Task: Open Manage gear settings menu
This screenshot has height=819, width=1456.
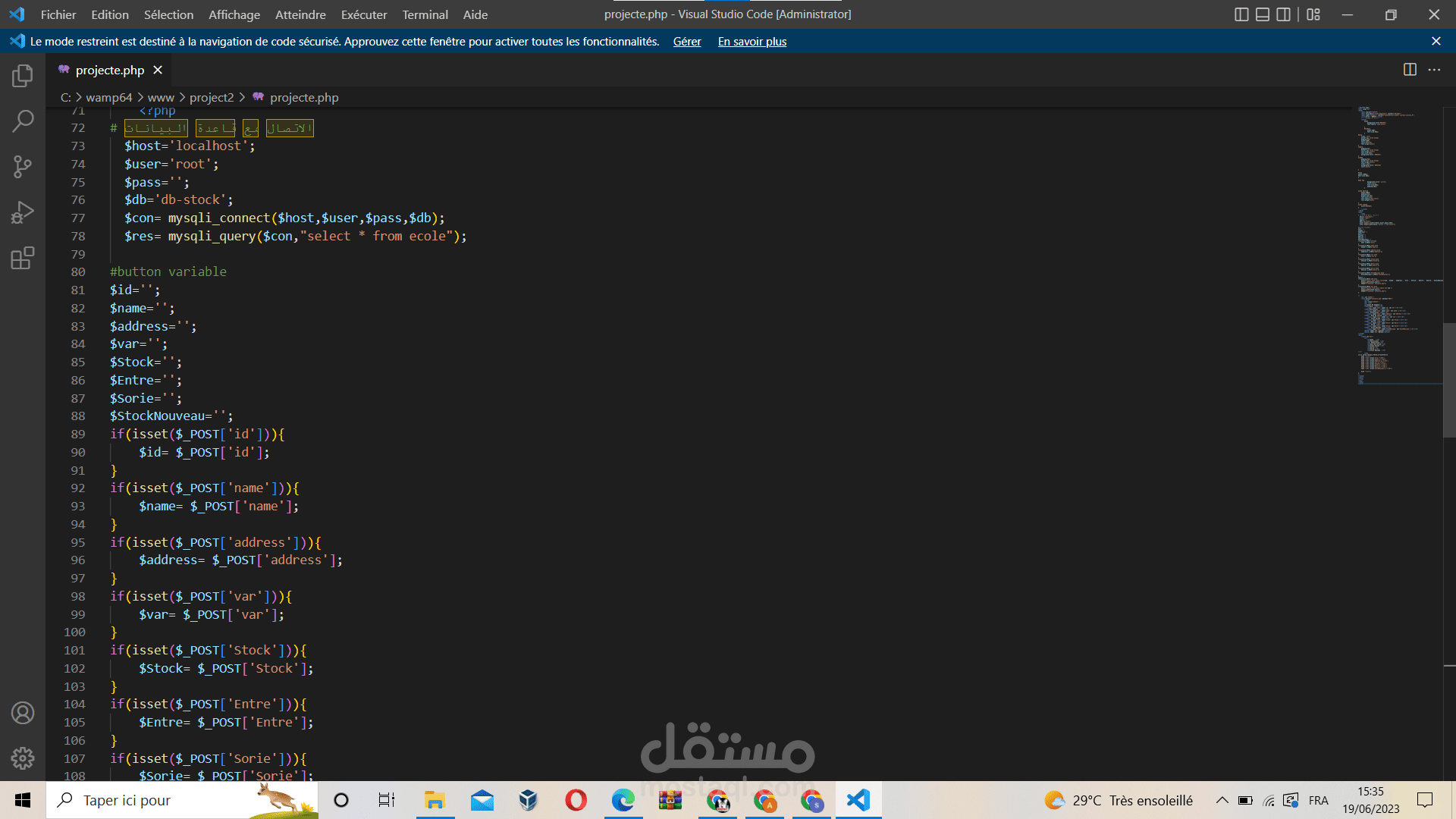Action: pyautogui.click(x=23, y=758)
